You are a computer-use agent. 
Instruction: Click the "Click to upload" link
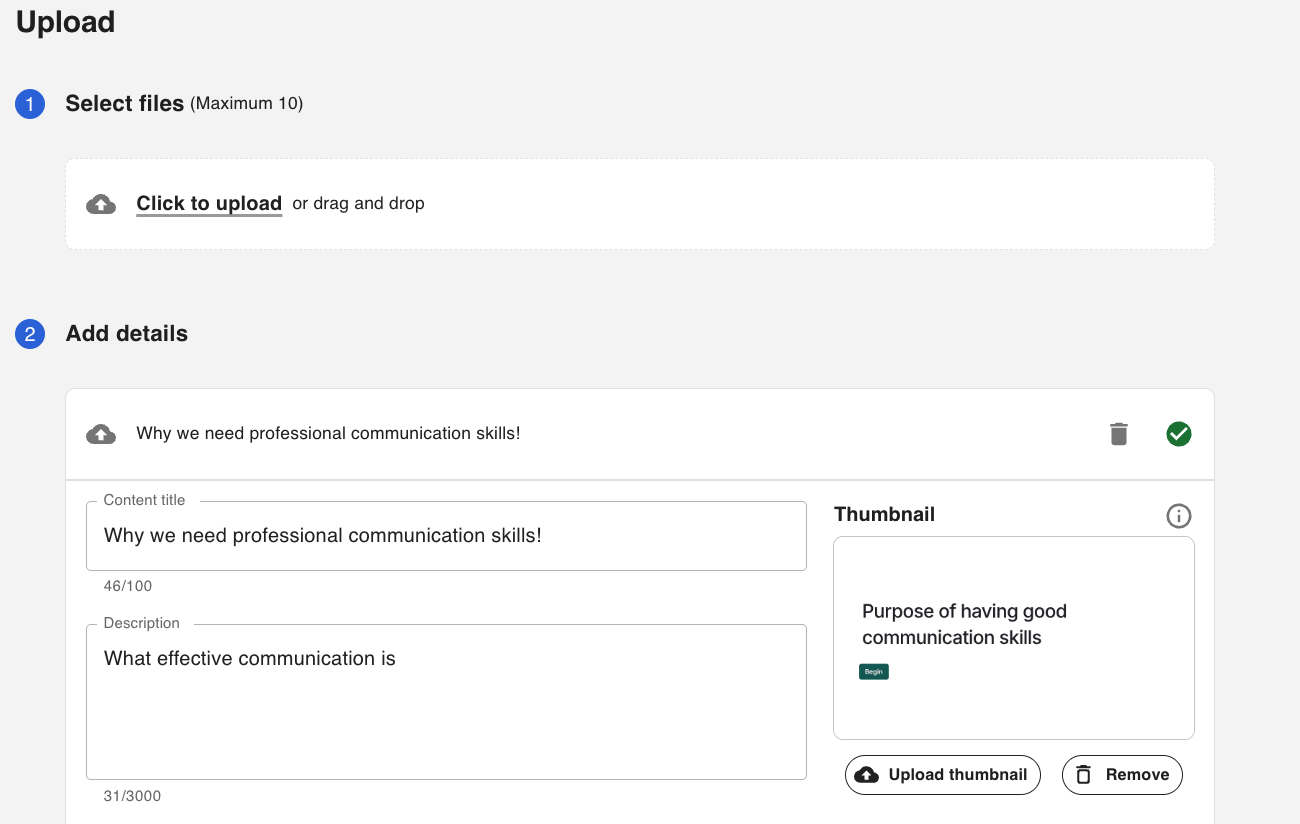tap(209, 204)
